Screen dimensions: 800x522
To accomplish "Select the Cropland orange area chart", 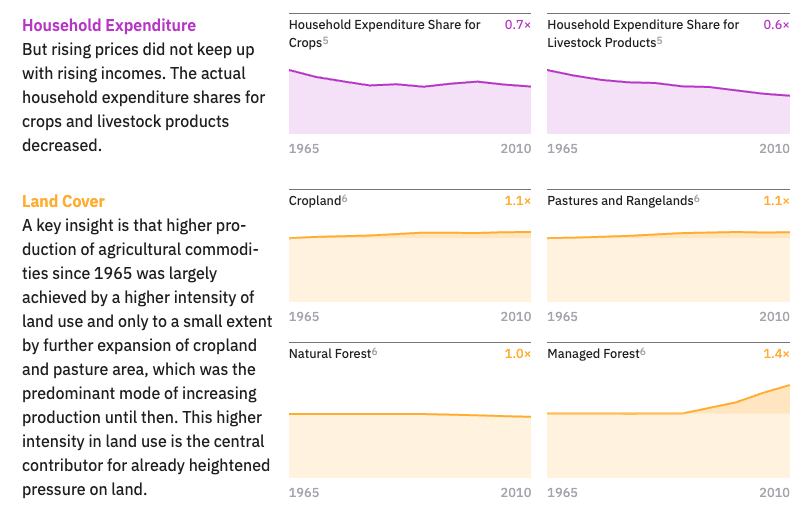I will coord(410,268).
